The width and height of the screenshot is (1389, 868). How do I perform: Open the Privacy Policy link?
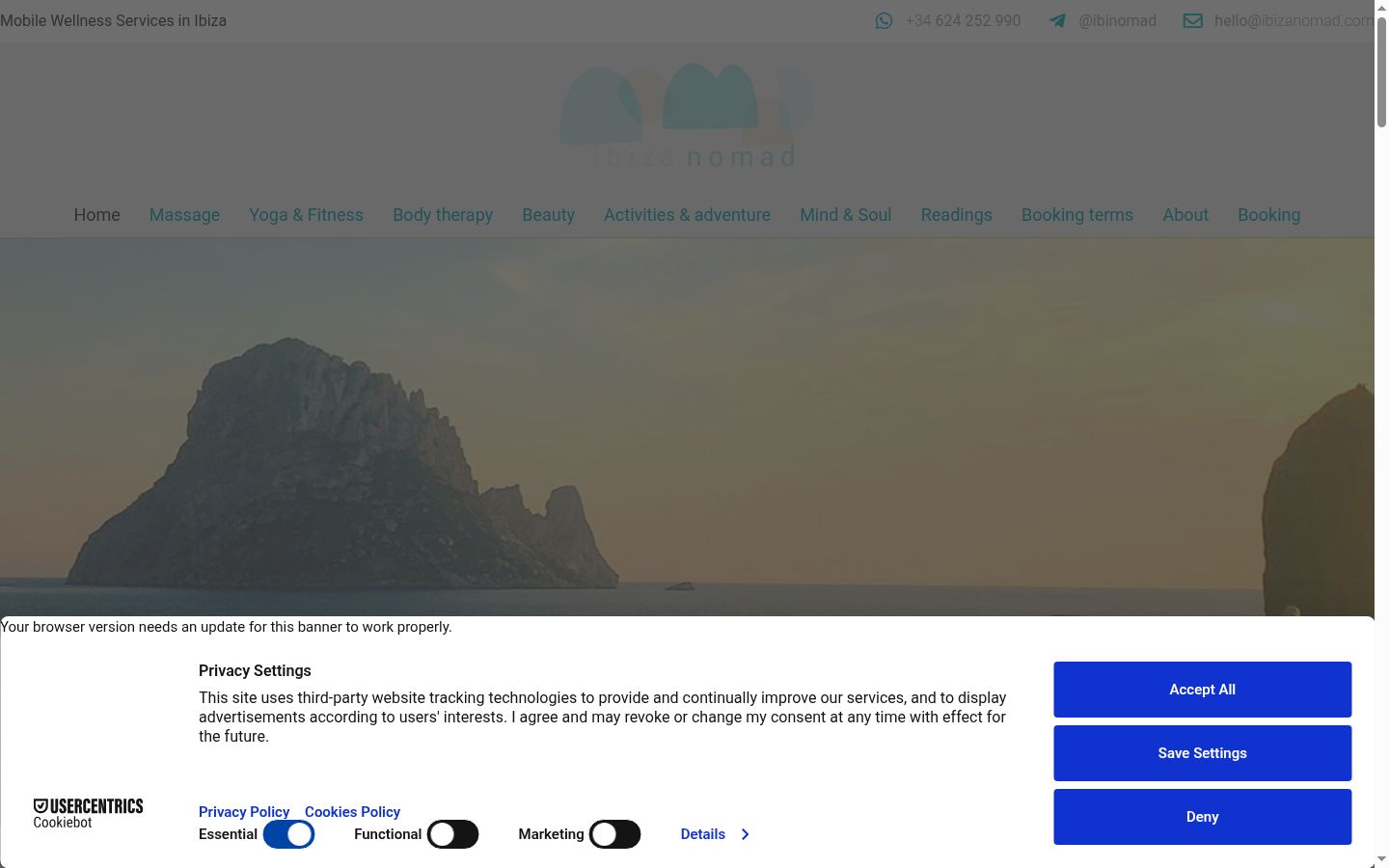point(244,812)
